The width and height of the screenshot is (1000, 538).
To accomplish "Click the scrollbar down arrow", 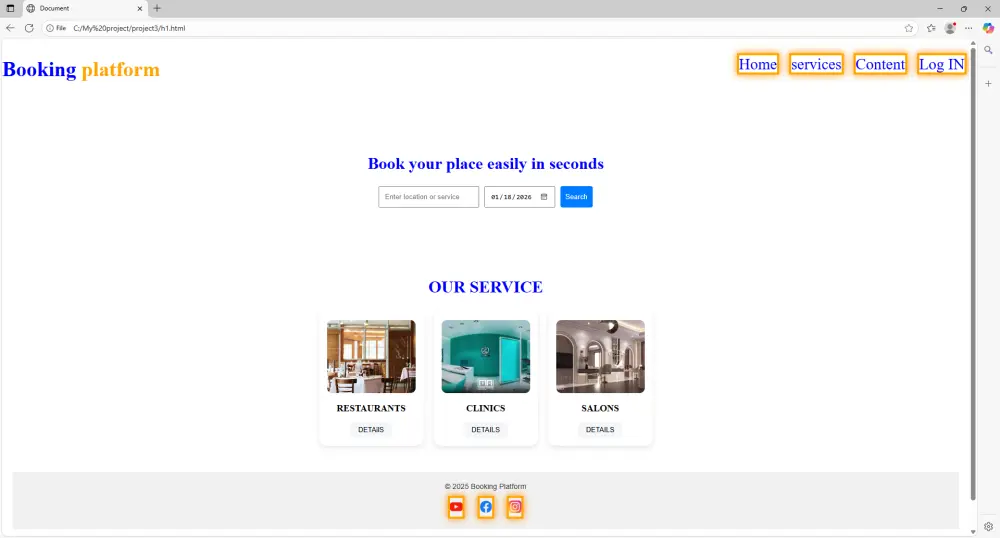I will click(x=973, y=532).
